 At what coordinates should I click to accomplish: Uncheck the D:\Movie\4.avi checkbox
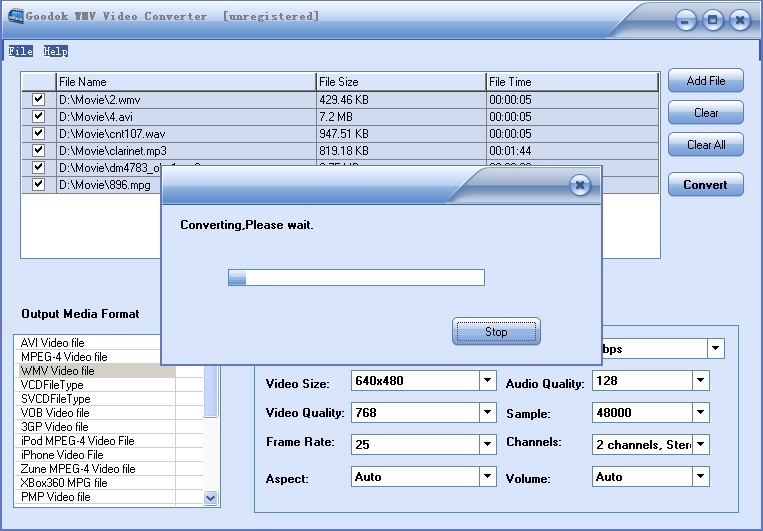point(38,116)
